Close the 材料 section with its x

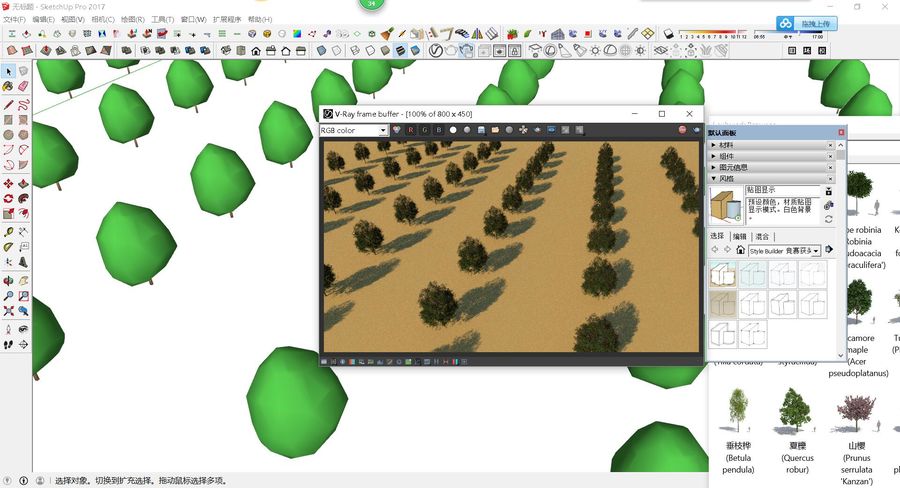tap(831, 145)
